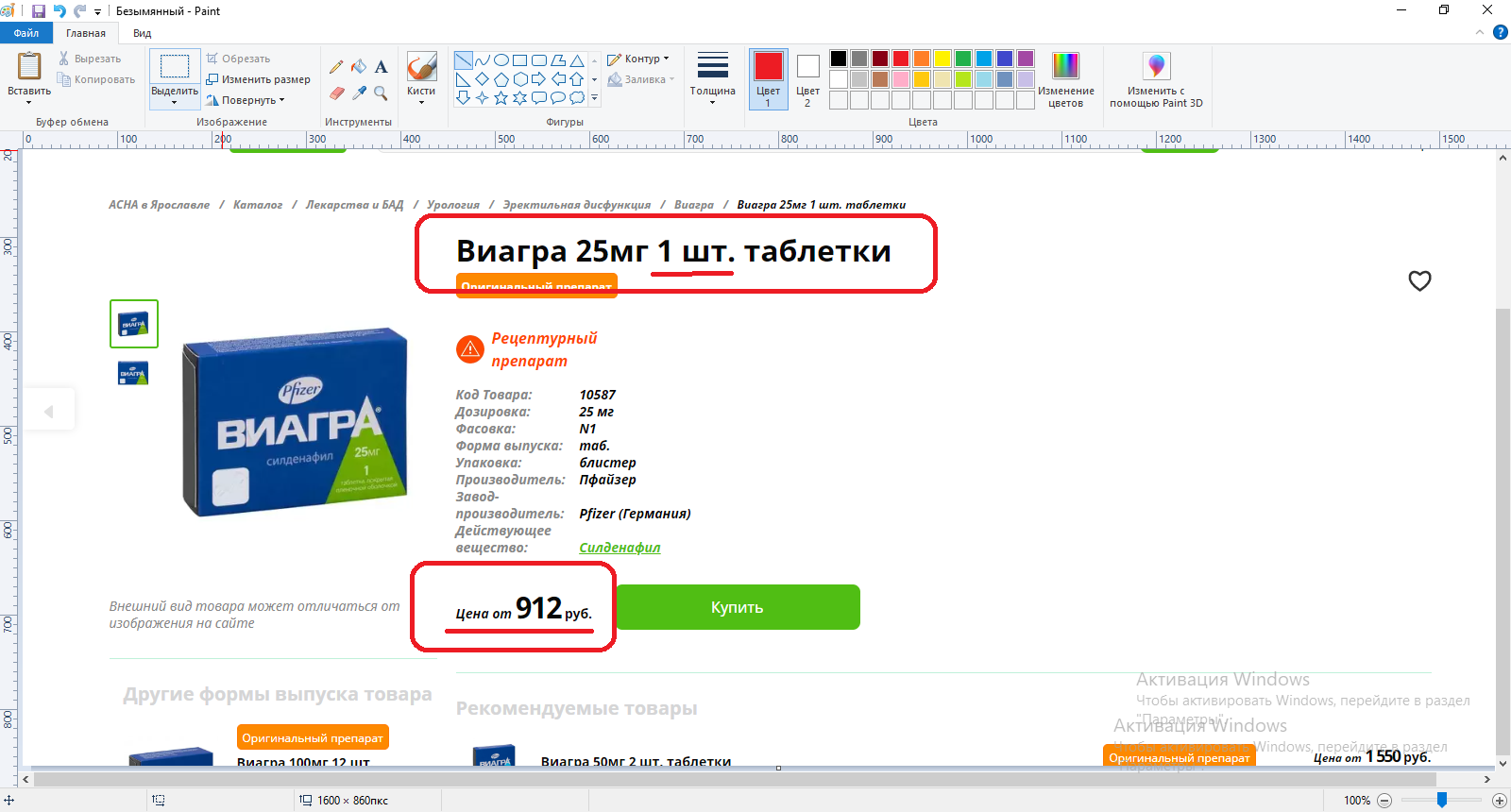This screenshot has width=1511, height=812.
Task: Choose the pink color swatch
Action: [900, 79]
